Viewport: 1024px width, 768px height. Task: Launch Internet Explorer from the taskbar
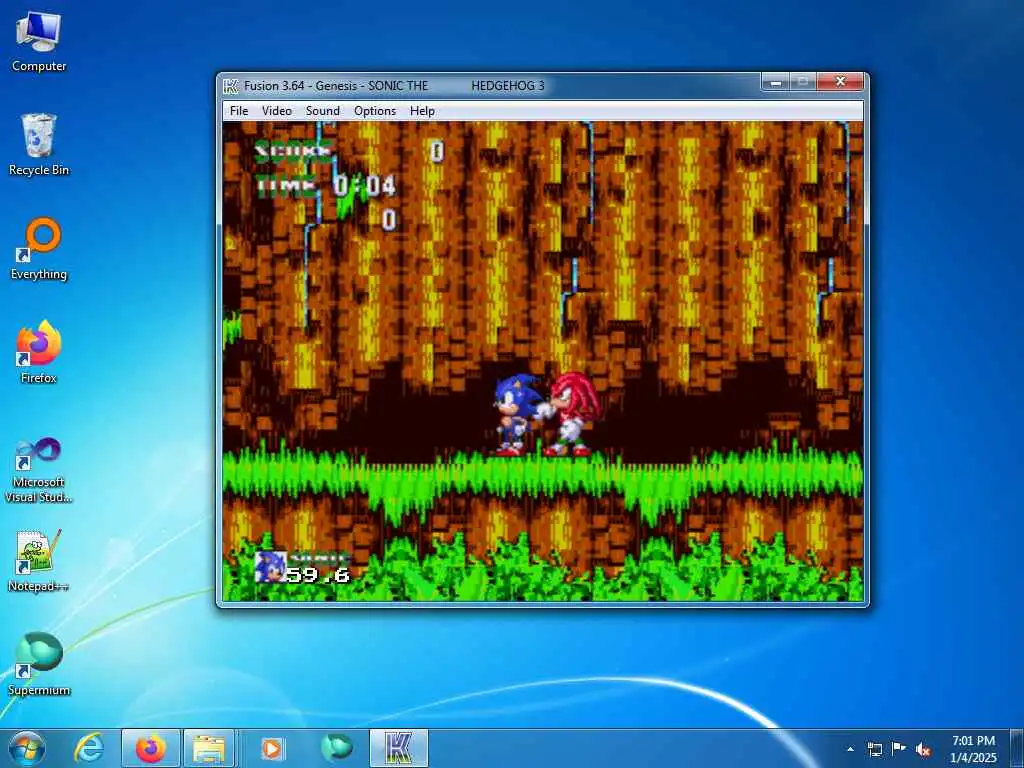click(x=89, y=748)
